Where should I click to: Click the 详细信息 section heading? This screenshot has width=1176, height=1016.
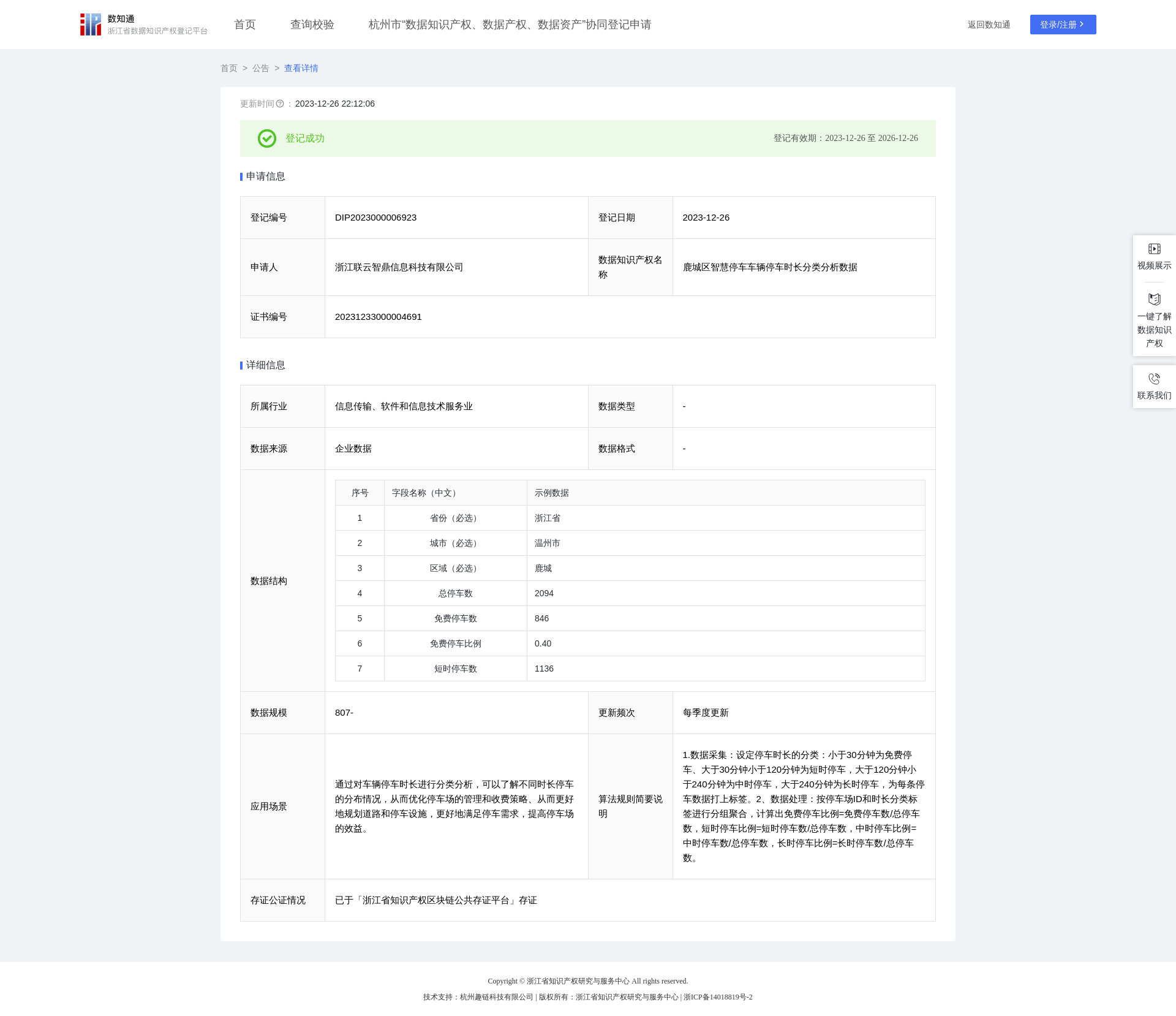[x=266, y=365]
